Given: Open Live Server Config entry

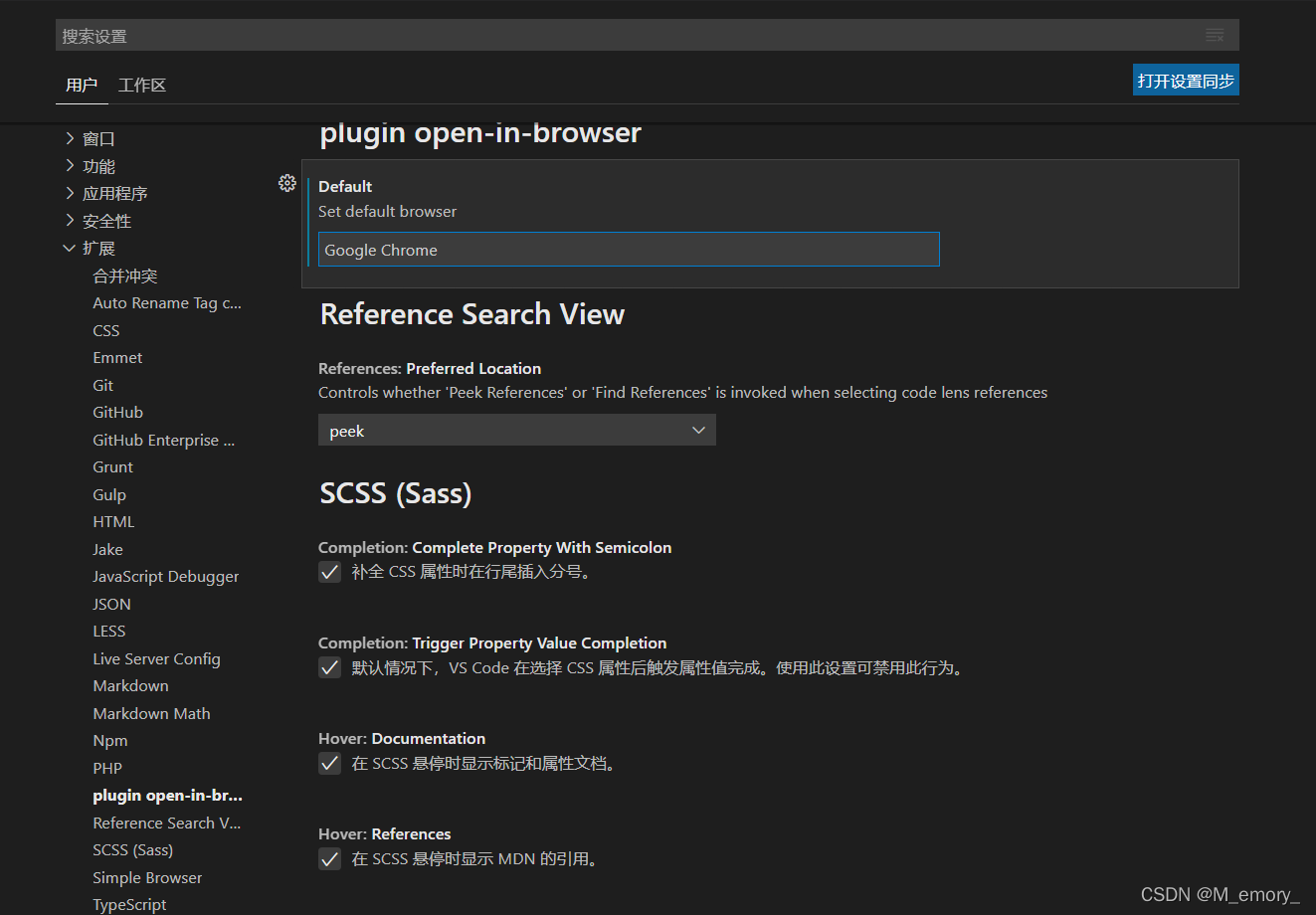Looking at the screenshot, I should coord(156,658).
